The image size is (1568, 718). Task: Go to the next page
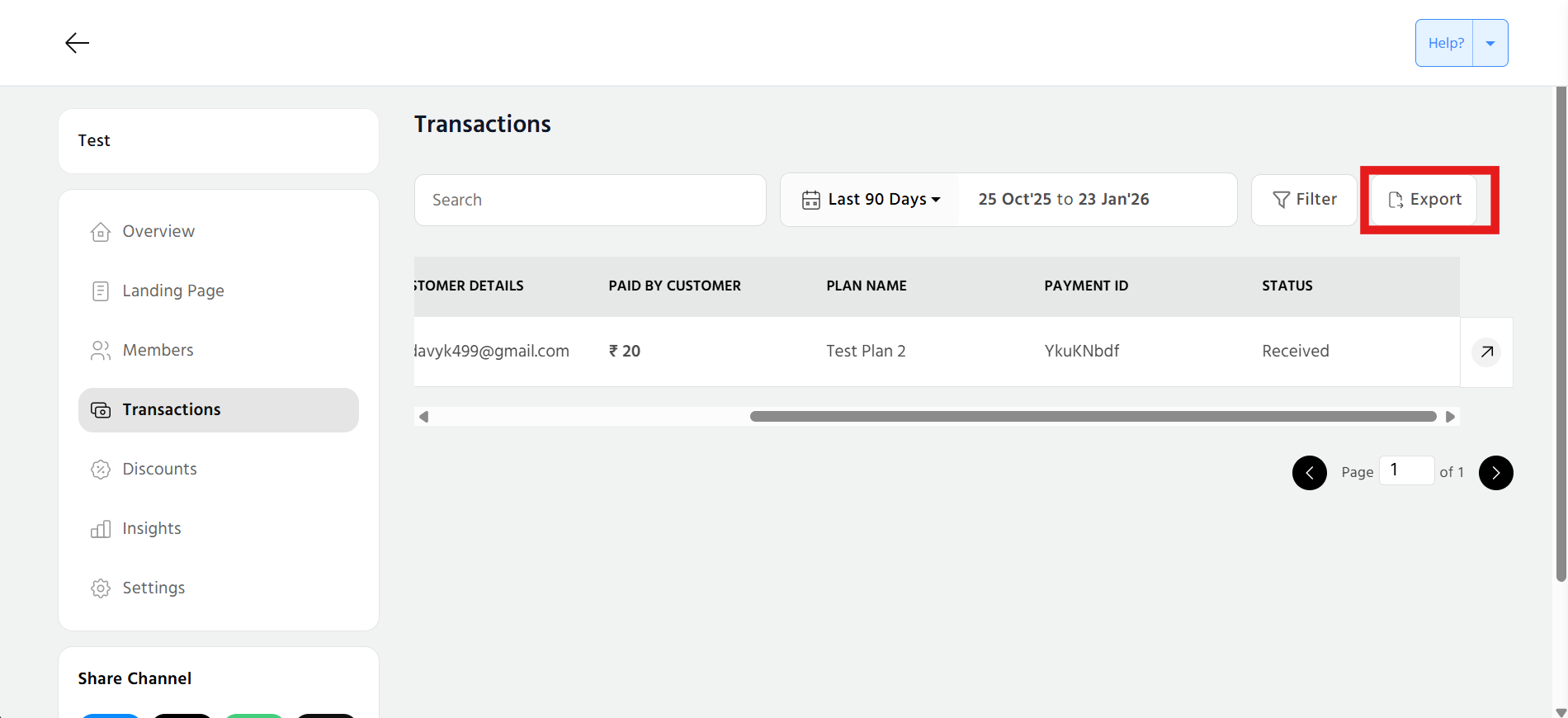(x=1495, y=473)
